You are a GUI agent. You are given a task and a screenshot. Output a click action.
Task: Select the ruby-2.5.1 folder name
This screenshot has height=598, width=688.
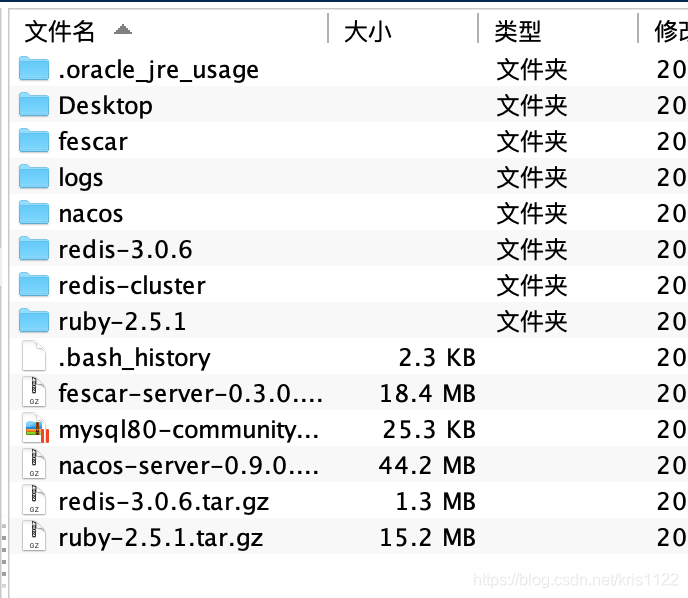(122, 322)
